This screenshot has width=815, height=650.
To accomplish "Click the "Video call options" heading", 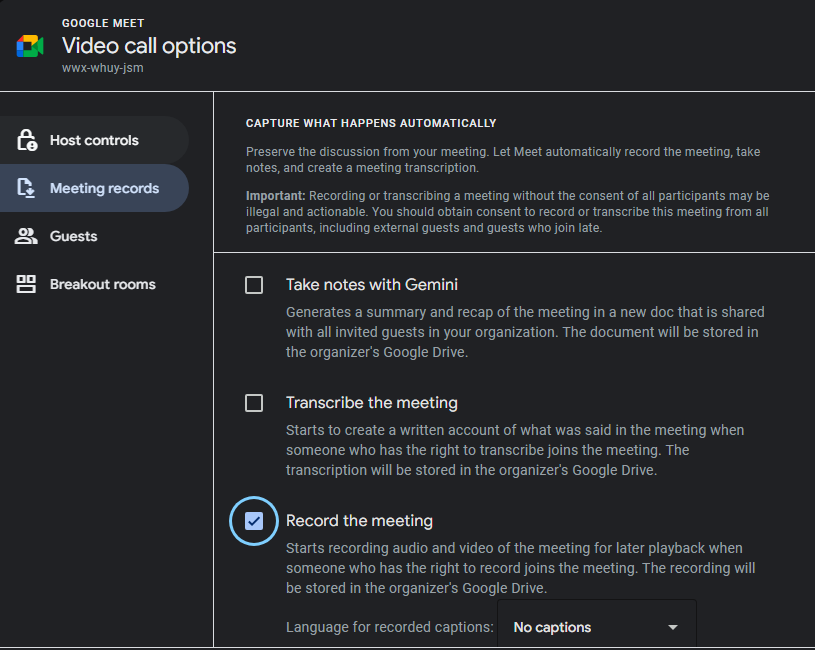I will (x=149, y=46).
